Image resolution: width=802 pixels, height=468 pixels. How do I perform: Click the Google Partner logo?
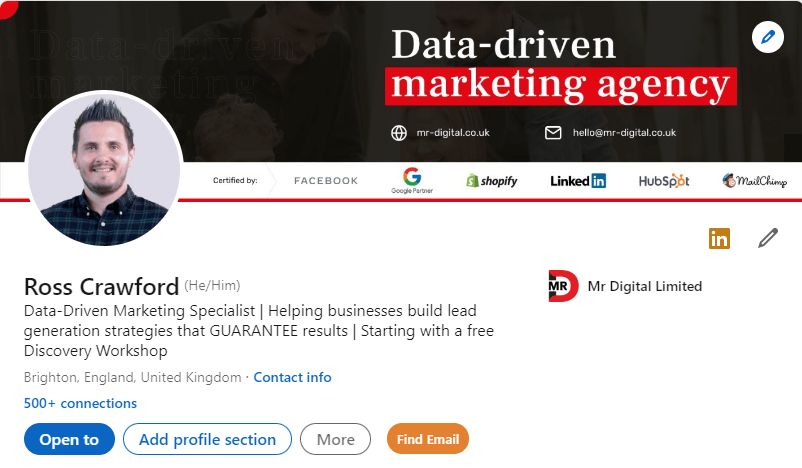point(412,180)
